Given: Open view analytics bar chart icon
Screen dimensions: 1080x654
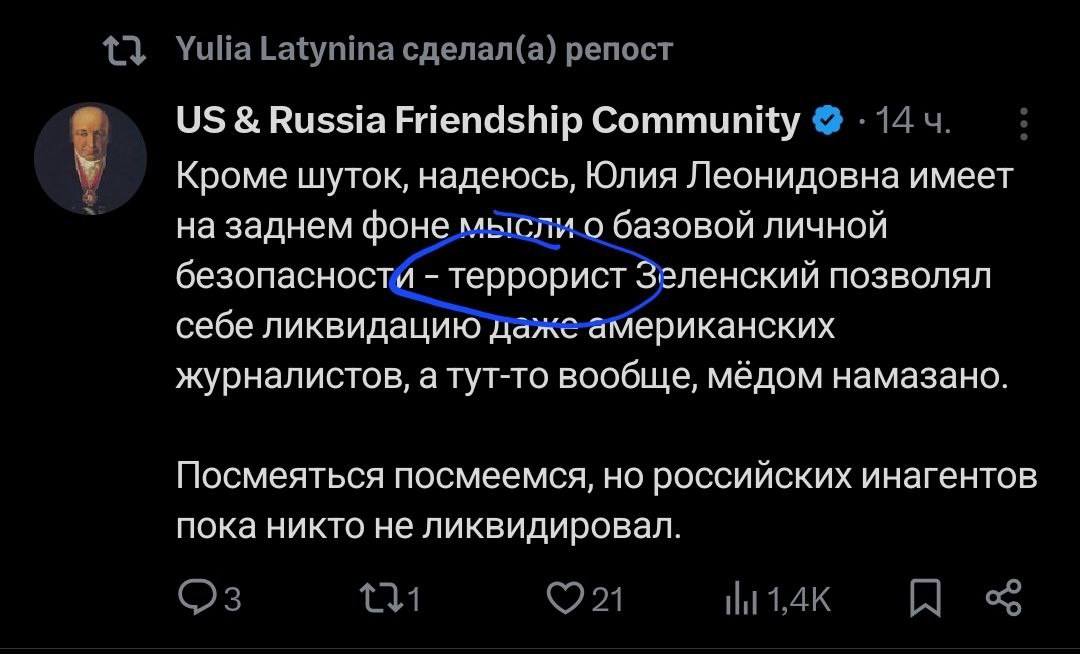Looking at the screenshot, I should pos(741,598).
